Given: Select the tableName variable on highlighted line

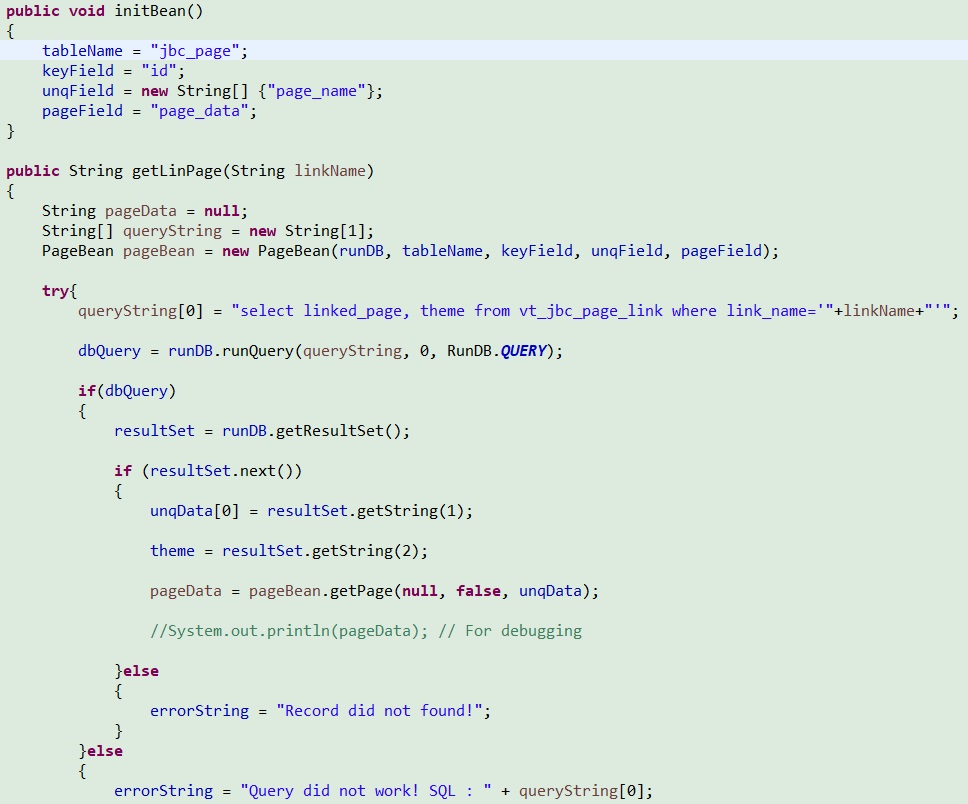Looking at the screenshot, I should point(82,51).
